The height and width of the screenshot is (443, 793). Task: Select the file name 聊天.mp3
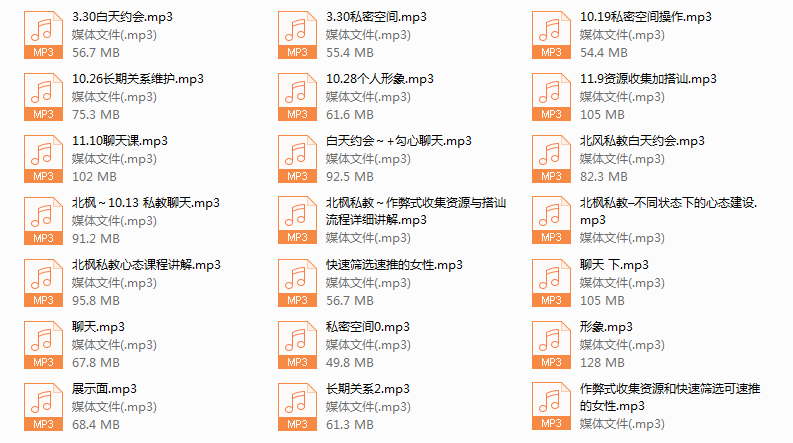[x=98, y=327]
